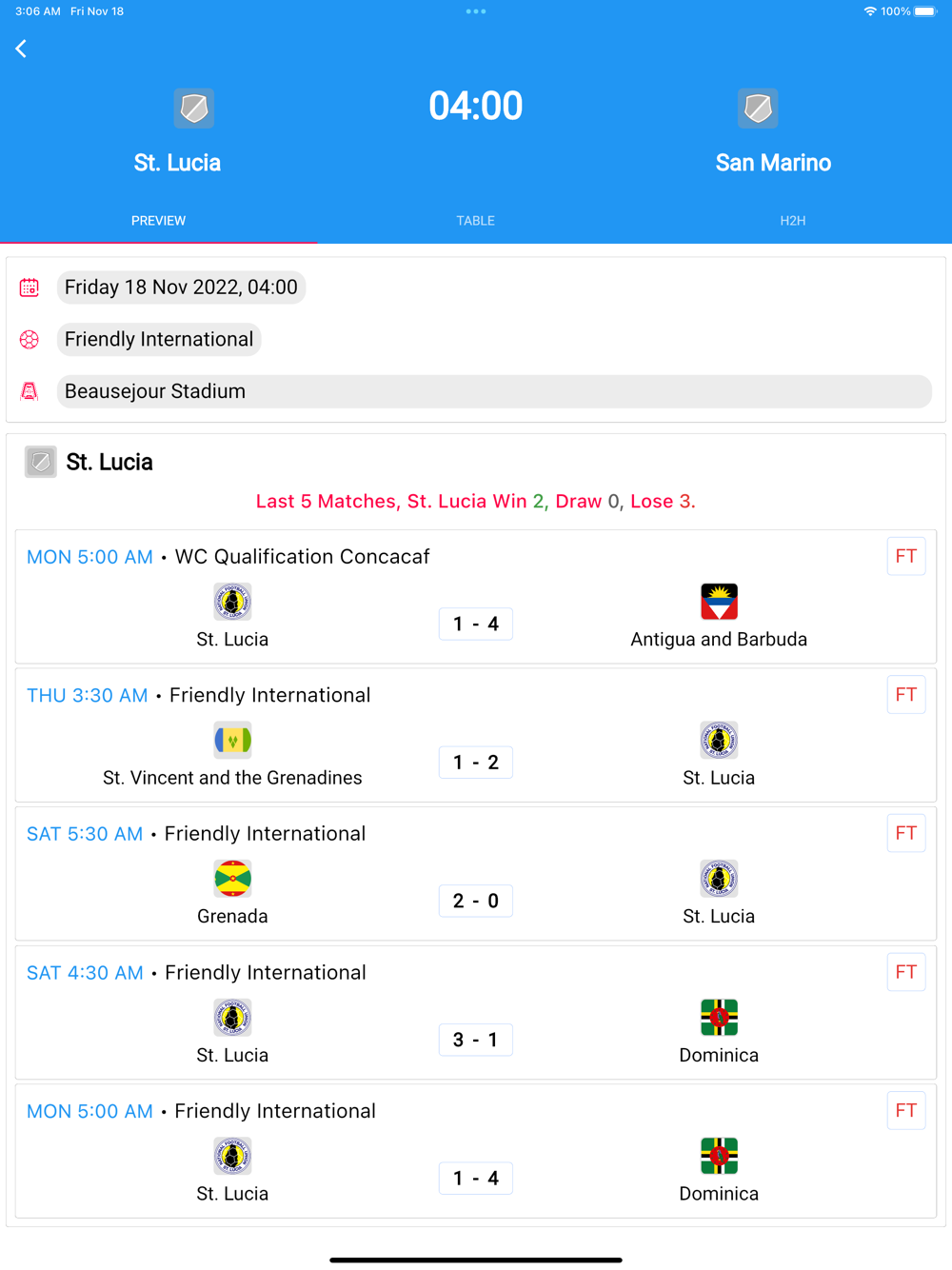
Task: Tap the Friday 18 Nov 2022 date chip
Action: point(181,288)
